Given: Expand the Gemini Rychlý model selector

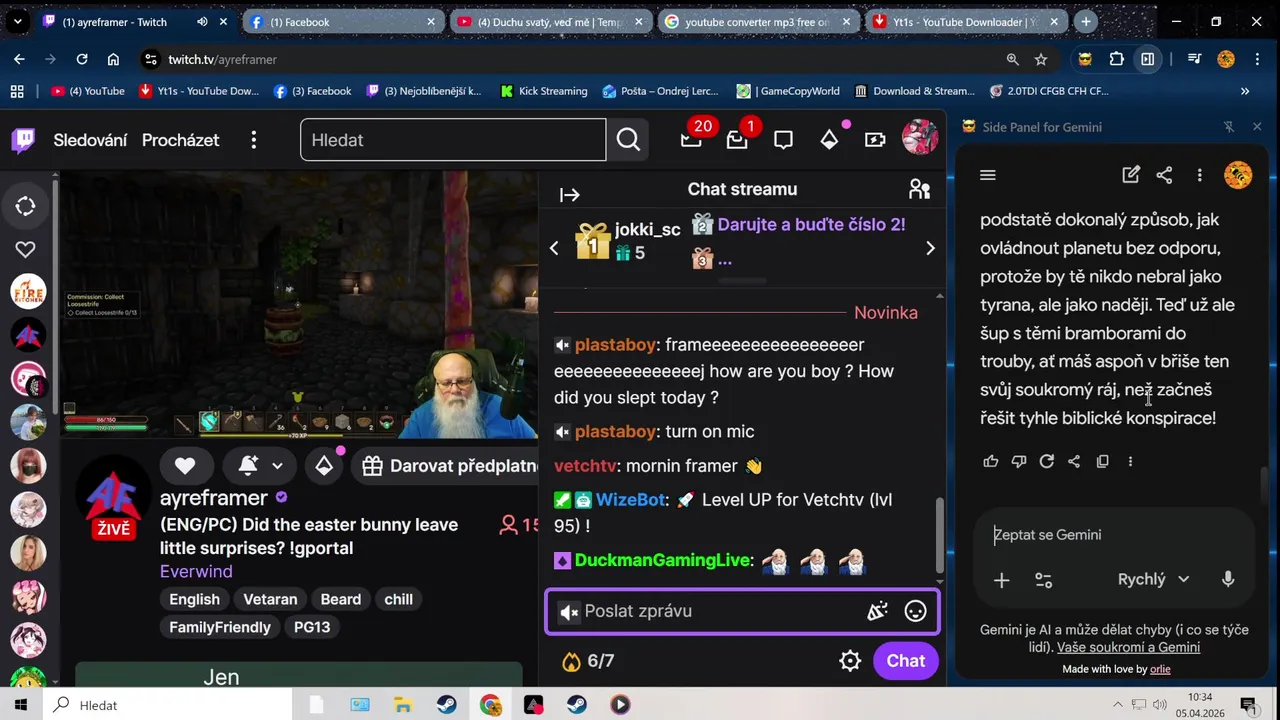Looking at the screenshot, I should [x=1153, y=579].
